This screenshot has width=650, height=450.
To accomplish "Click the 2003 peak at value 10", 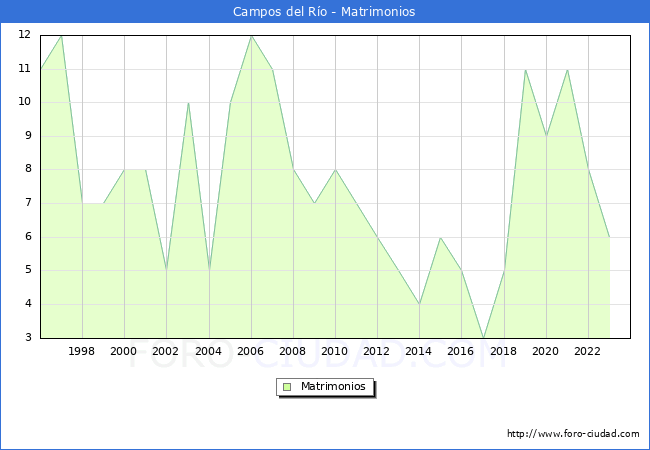I will coord(188,103).
